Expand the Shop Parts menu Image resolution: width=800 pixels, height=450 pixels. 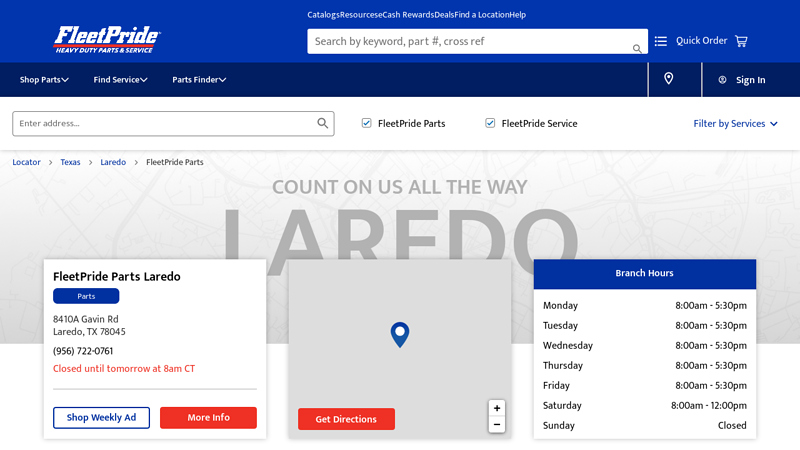[44, 80]
